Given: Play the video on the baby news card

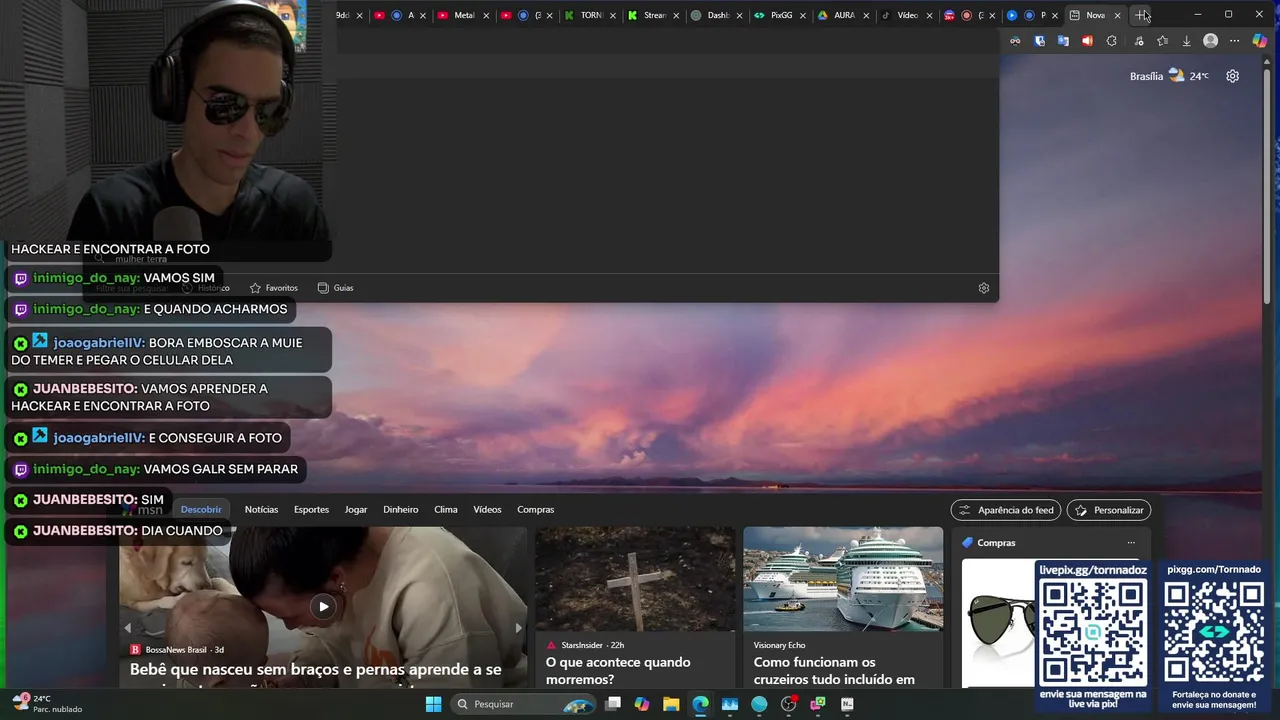Looking at the screenshot, I should [x=323, y=606].
